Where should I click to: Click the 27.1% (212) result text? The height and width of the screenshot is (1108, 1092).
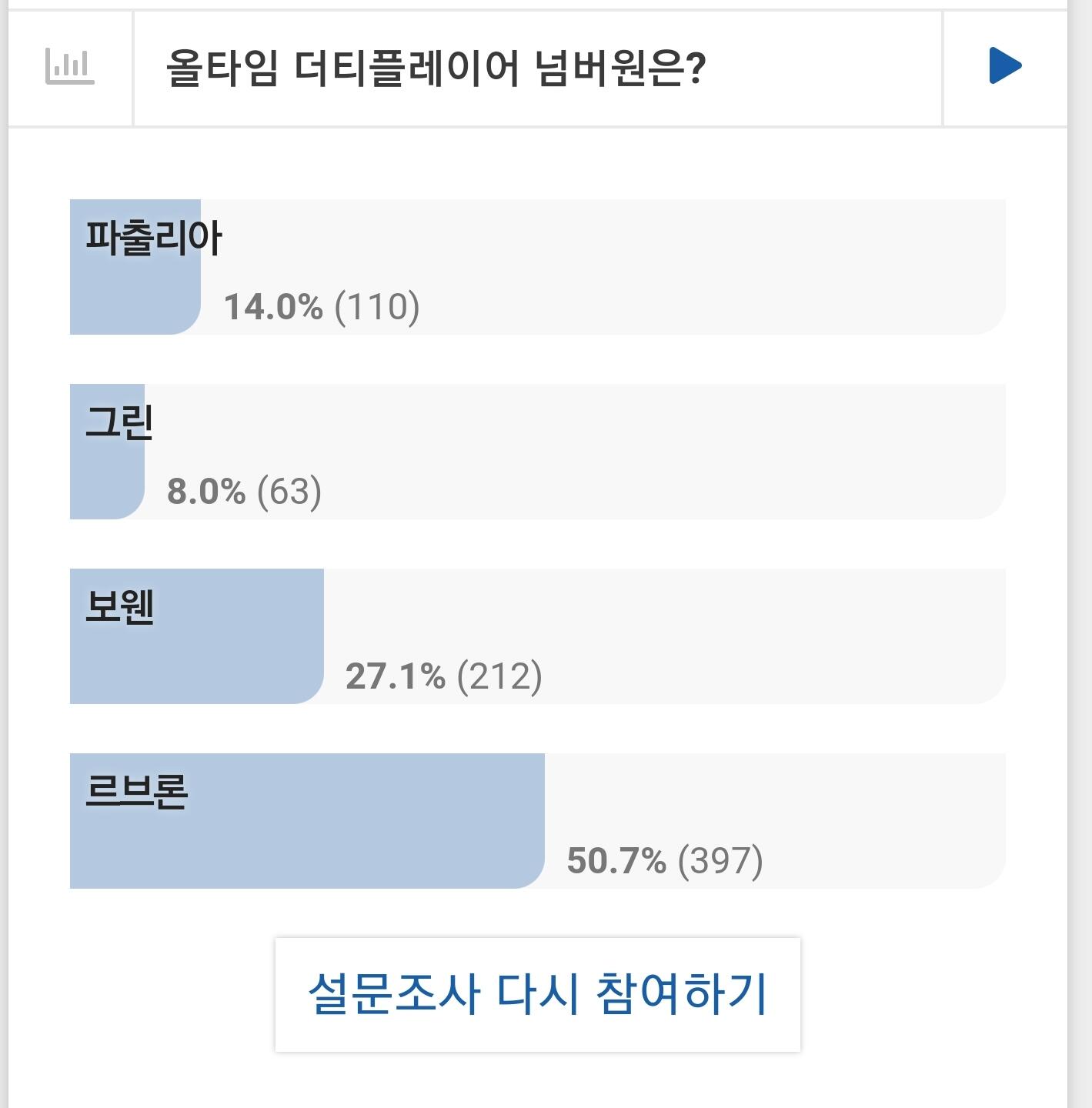[x=443, y=676]
